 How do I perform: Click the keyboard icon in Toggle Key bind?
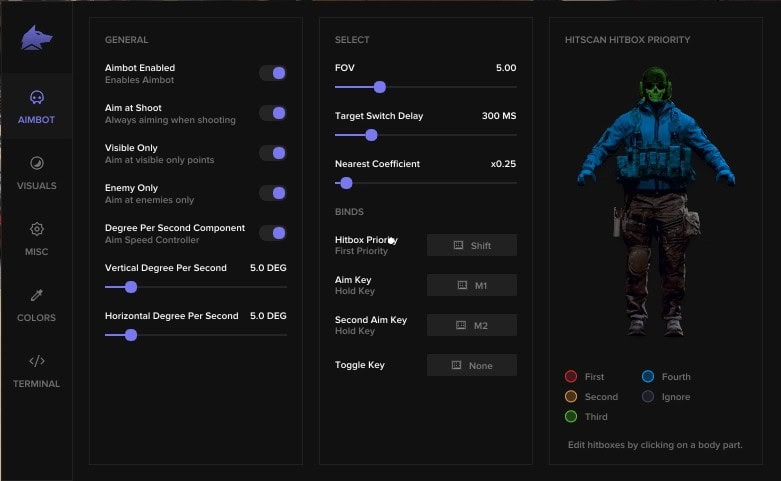point(457,365)
